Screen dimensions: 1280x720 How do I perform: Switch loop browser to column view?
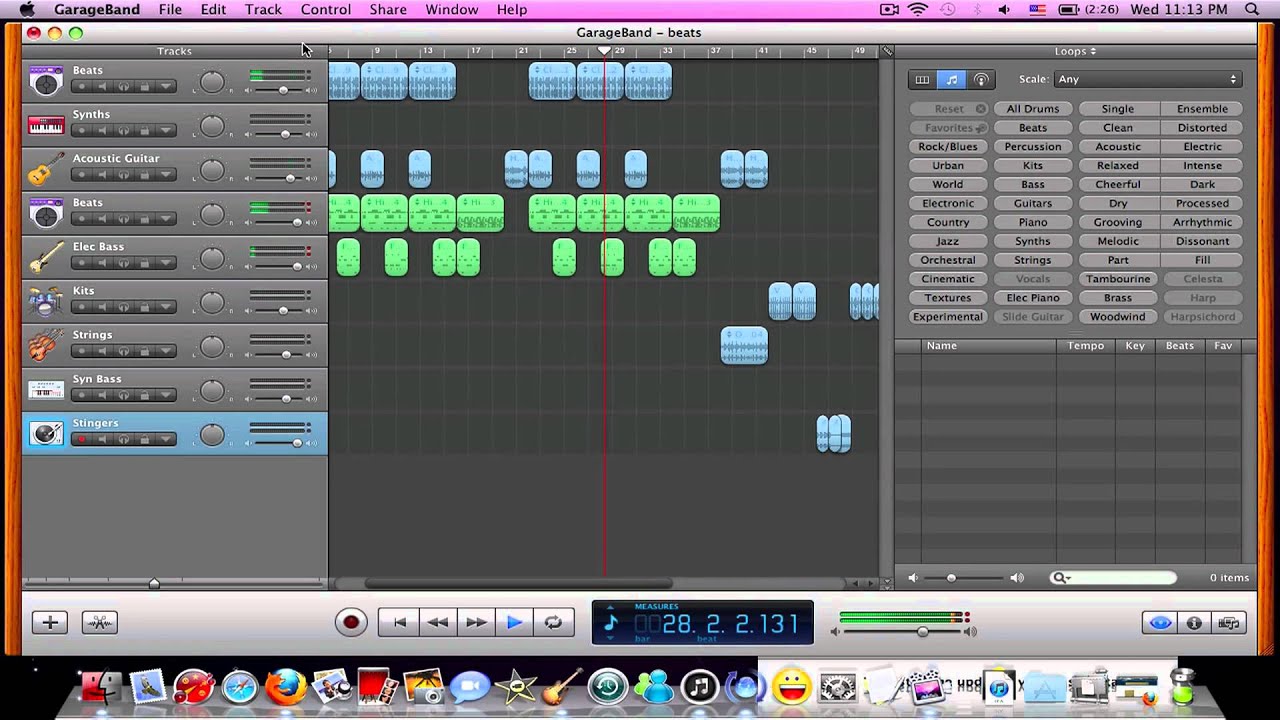click(922, 79)
